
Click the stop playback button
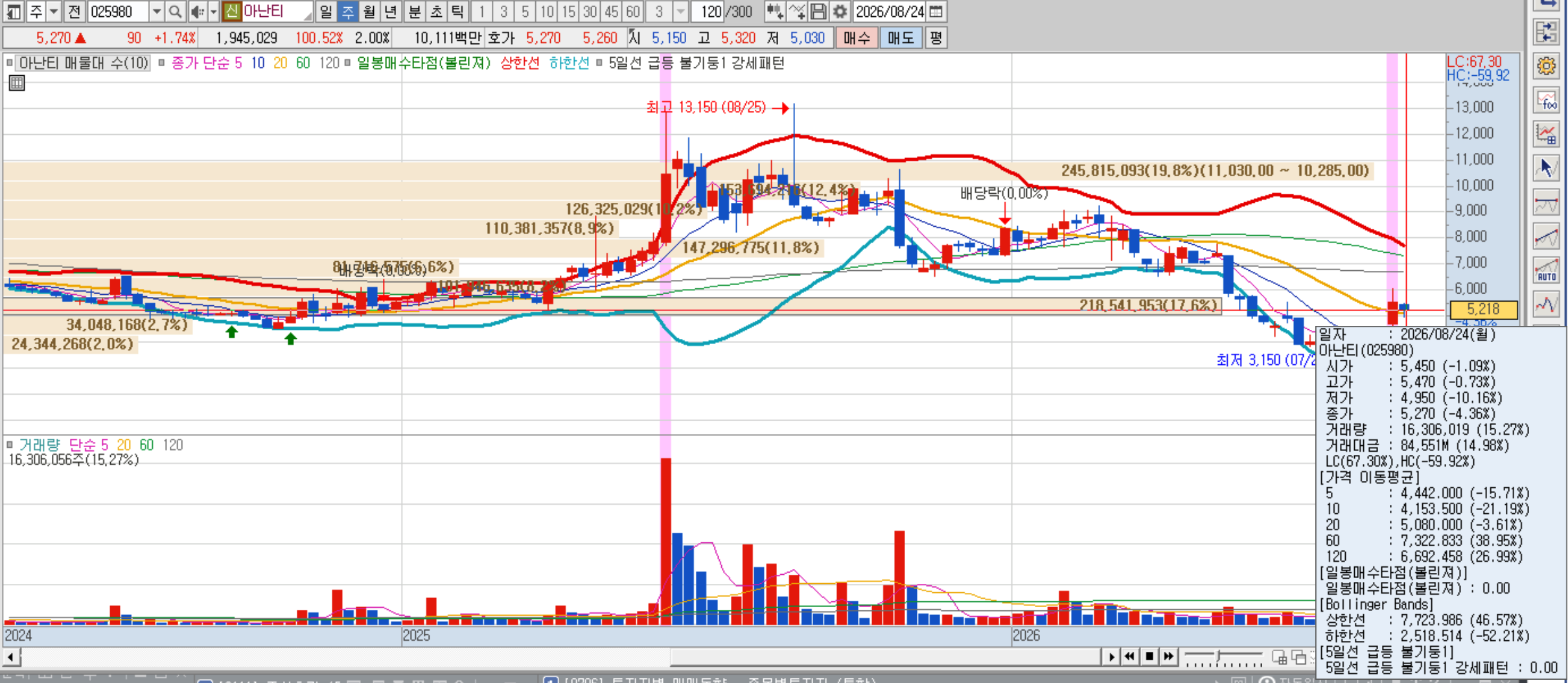[x=1149, y=657]
